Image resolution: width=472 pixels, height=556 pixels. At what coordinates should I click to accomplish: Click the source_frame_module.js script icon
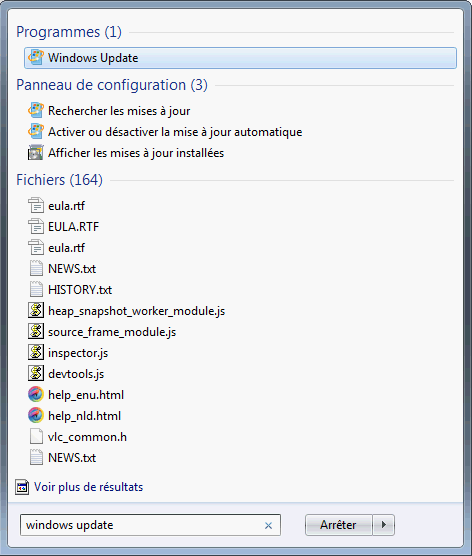[36, 332]
